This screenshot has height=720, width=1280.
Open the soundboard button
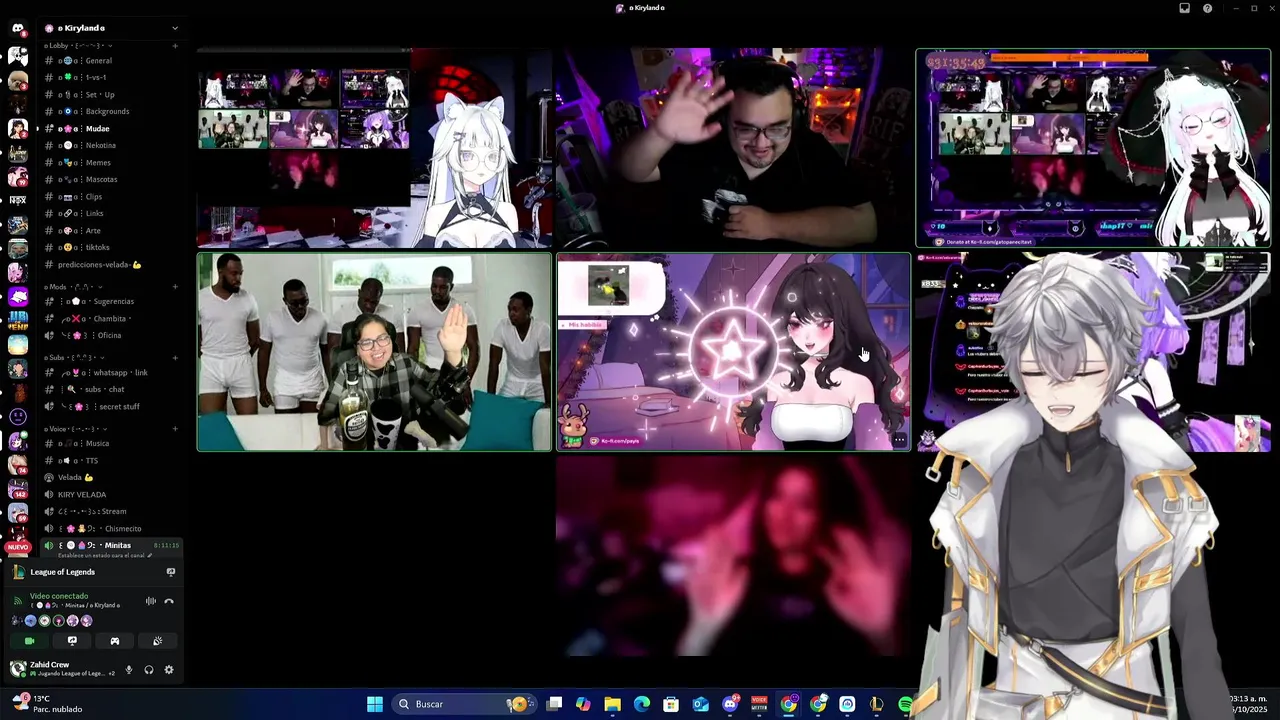coord(157,641)
